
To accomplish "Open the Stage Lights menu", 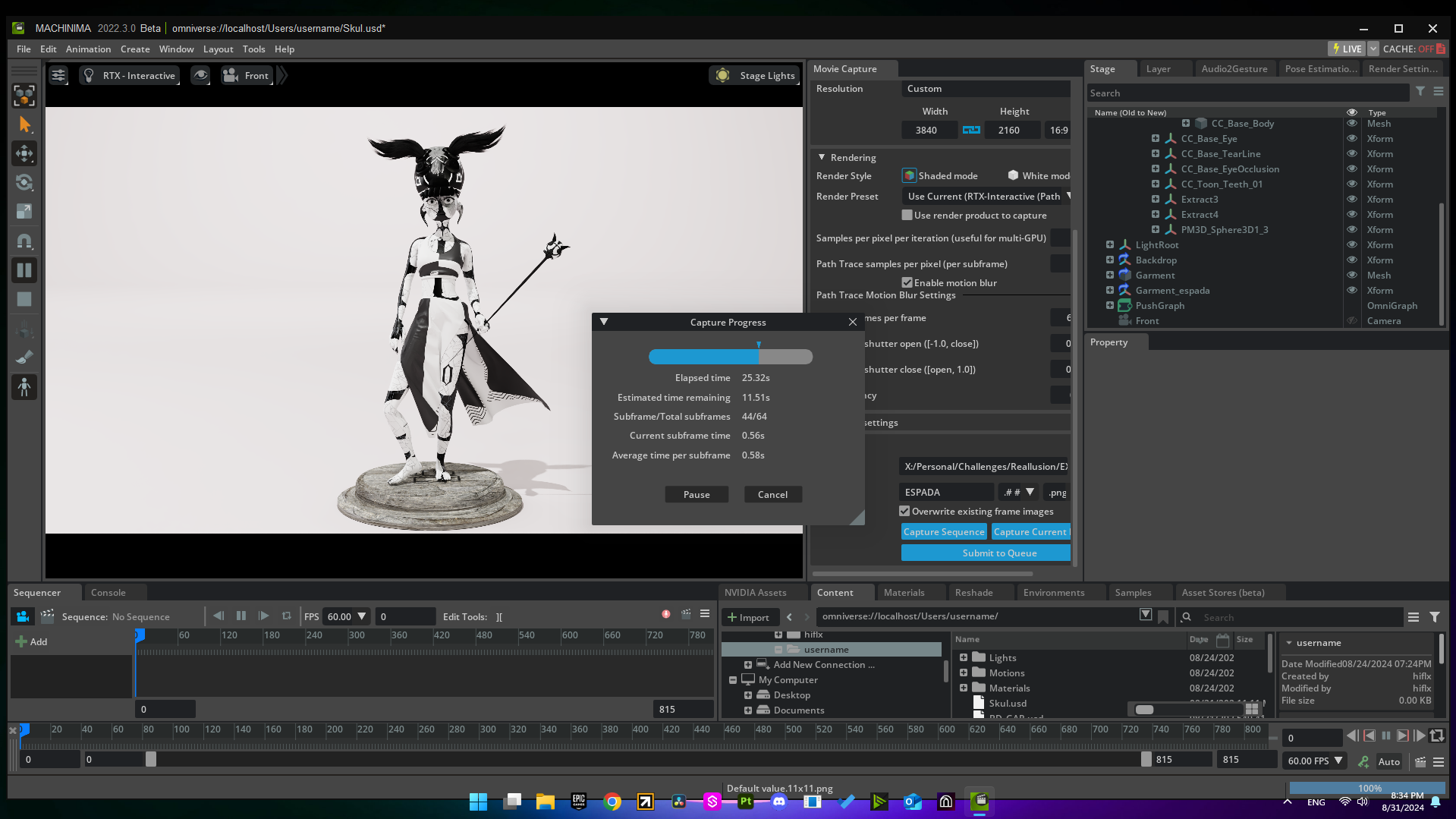I will (756, 75).
